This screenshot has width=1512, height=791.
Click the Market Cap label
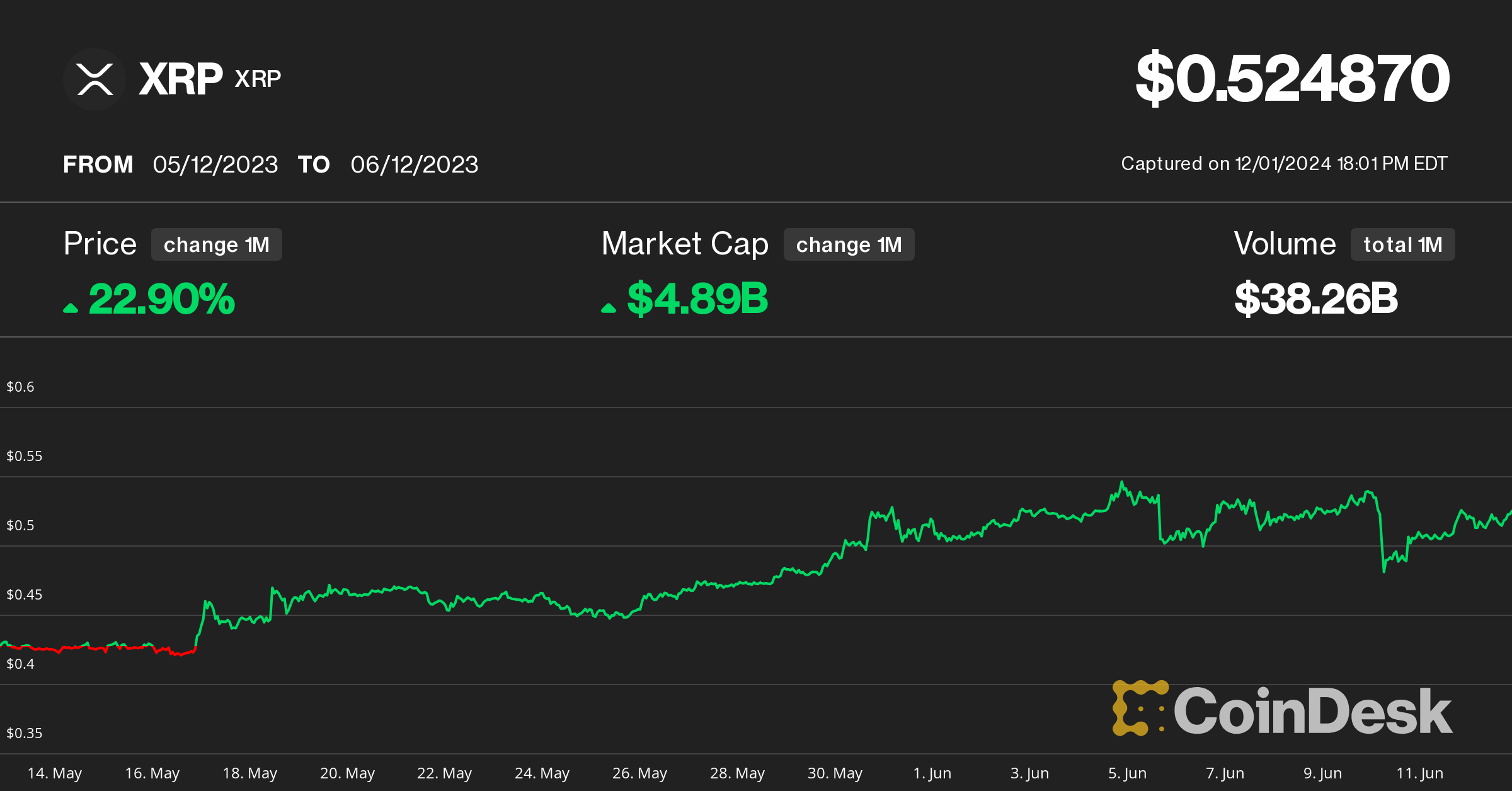click(685, 244)
